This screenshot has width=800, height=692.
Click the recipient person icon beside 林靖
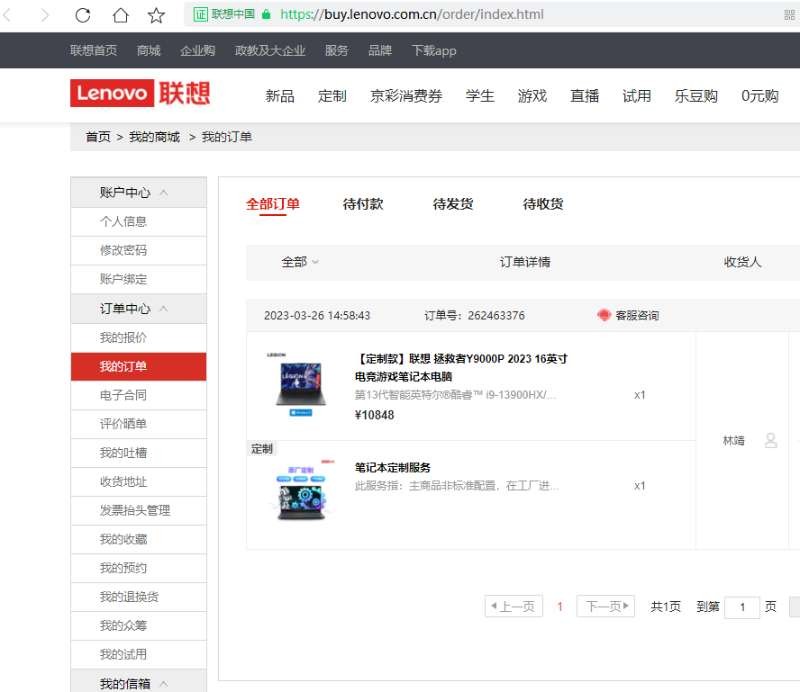770,440
